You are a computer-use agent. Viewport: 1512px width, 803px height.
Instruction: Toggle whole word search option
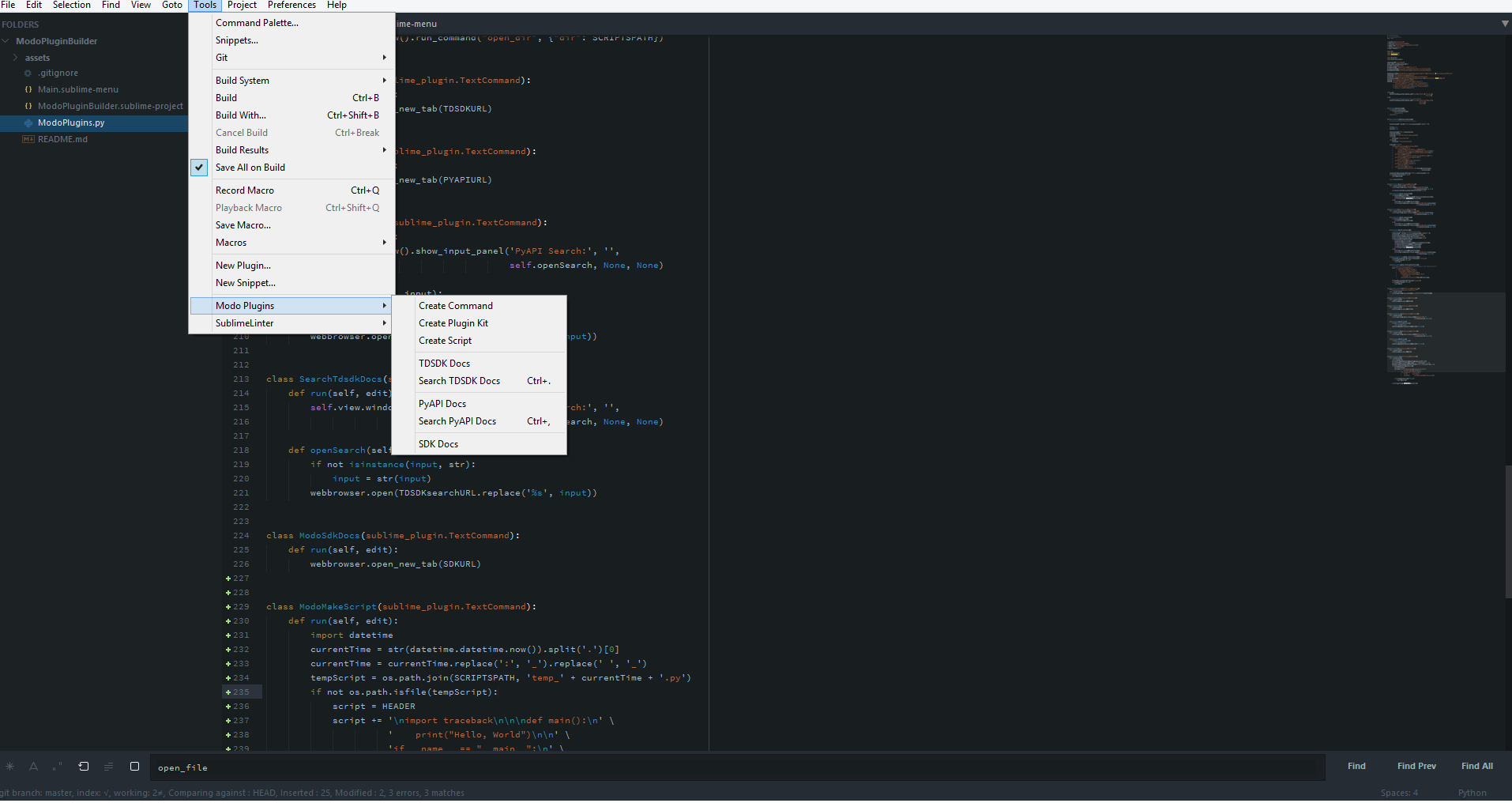click(57, 766)
